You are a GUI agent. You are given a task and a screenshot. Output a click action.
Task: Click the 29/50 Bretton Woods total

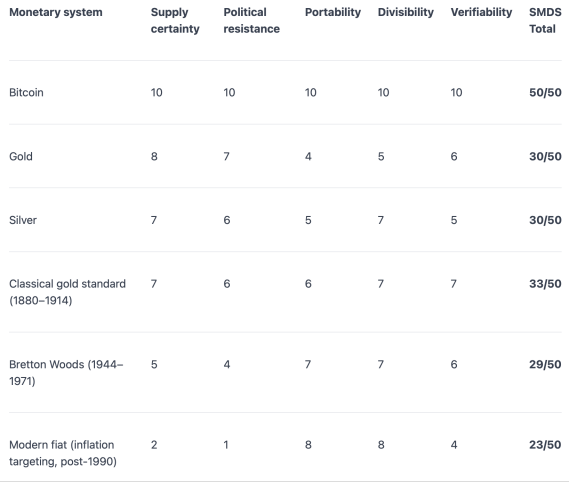545,364
